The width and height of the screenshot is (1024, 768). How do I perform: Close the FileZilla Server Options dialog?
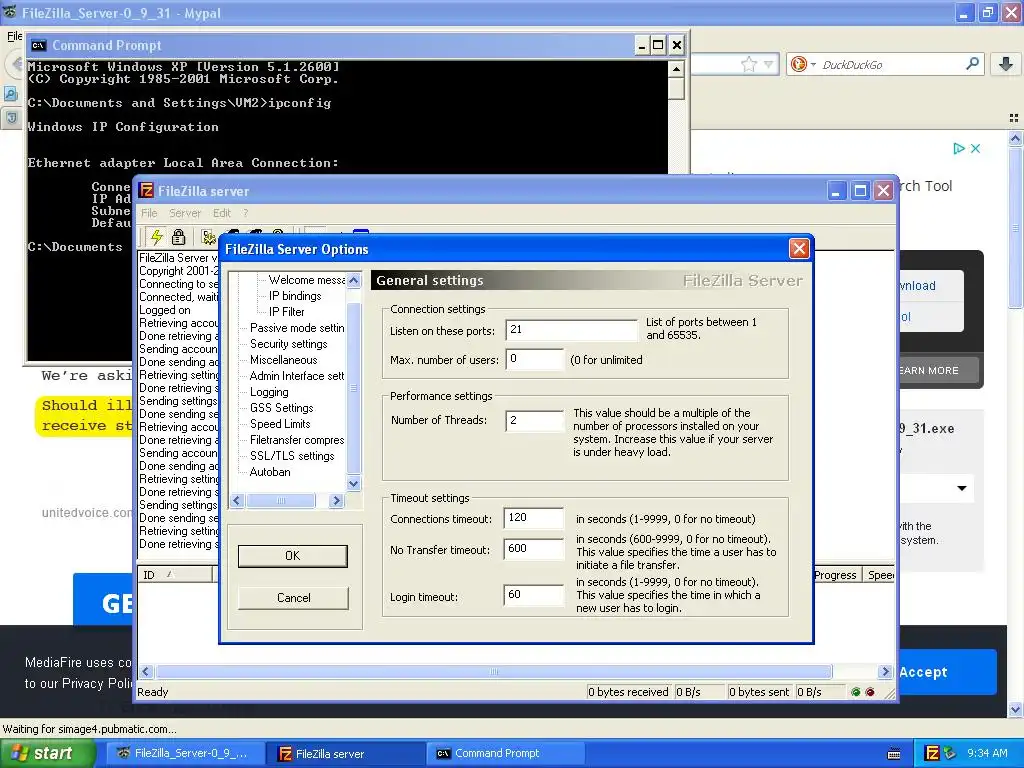(799, 249)
